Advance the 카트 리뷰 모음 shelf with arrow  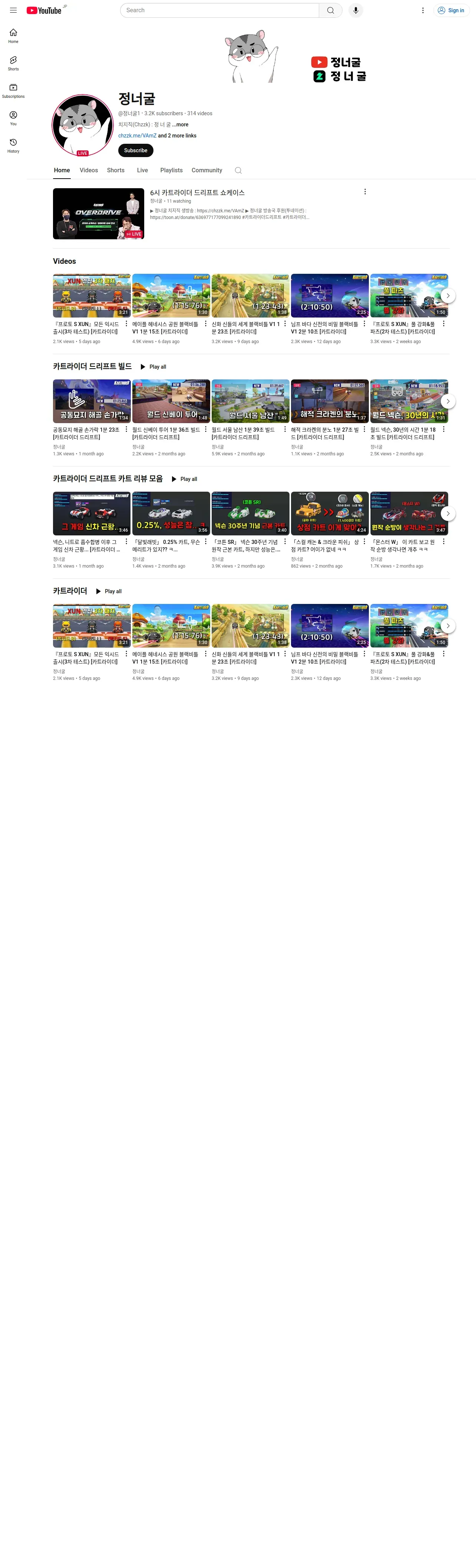pos(448,514)
